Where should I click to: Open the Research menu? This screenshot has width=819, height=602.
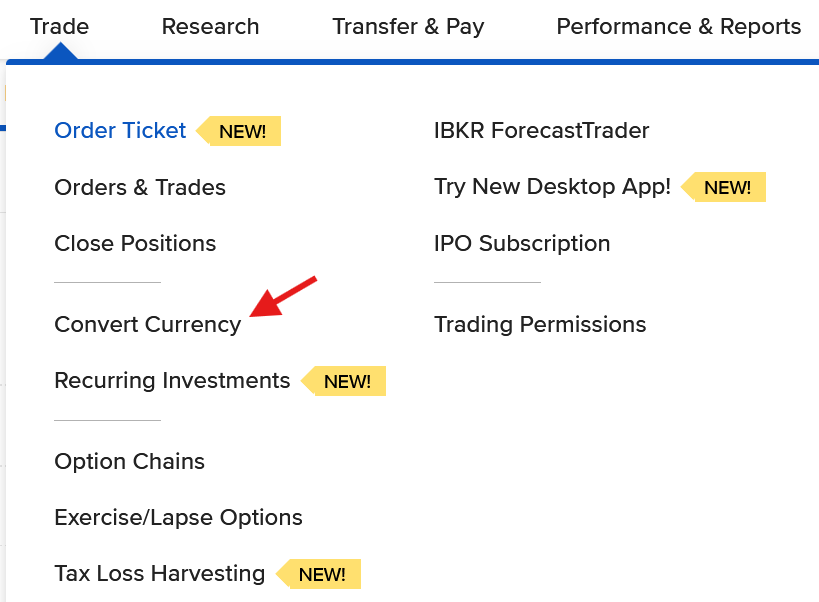pos(210,27)
